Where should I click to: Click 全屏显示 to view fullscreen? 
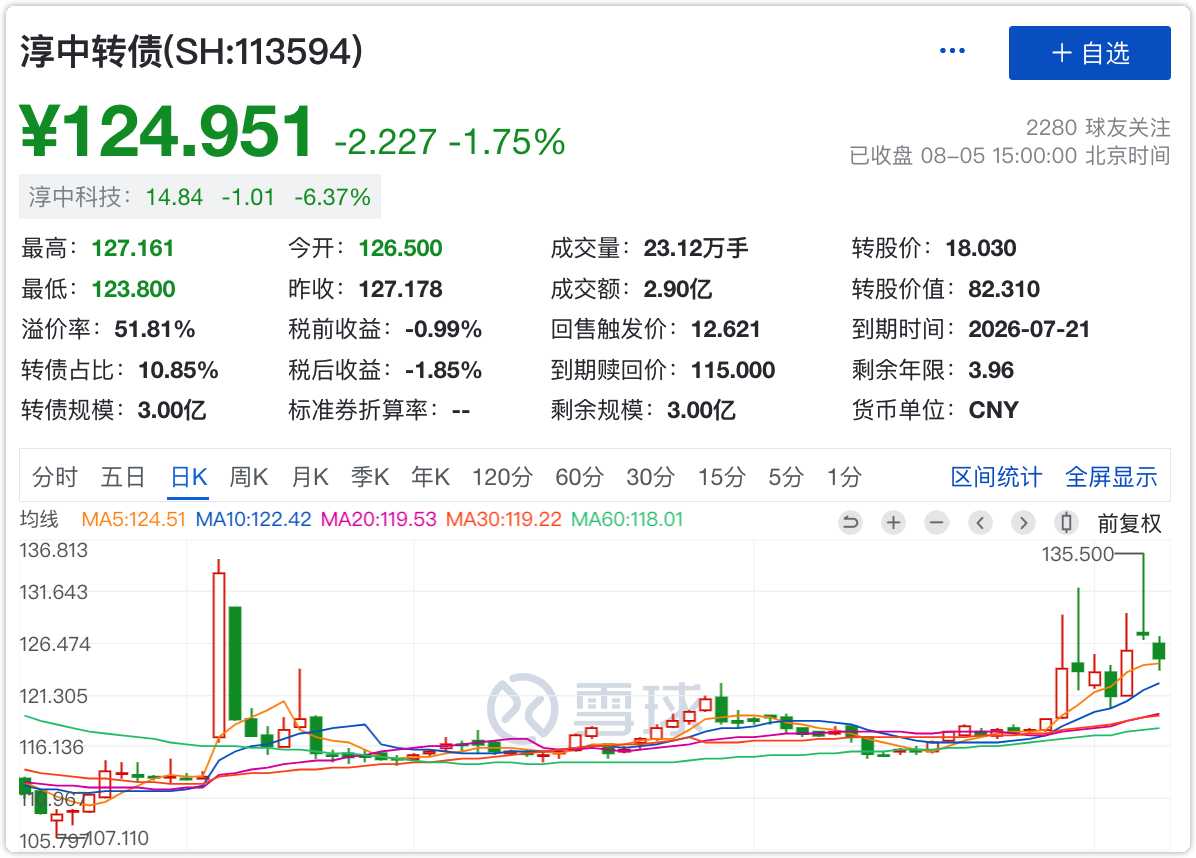click(1111, 477)
